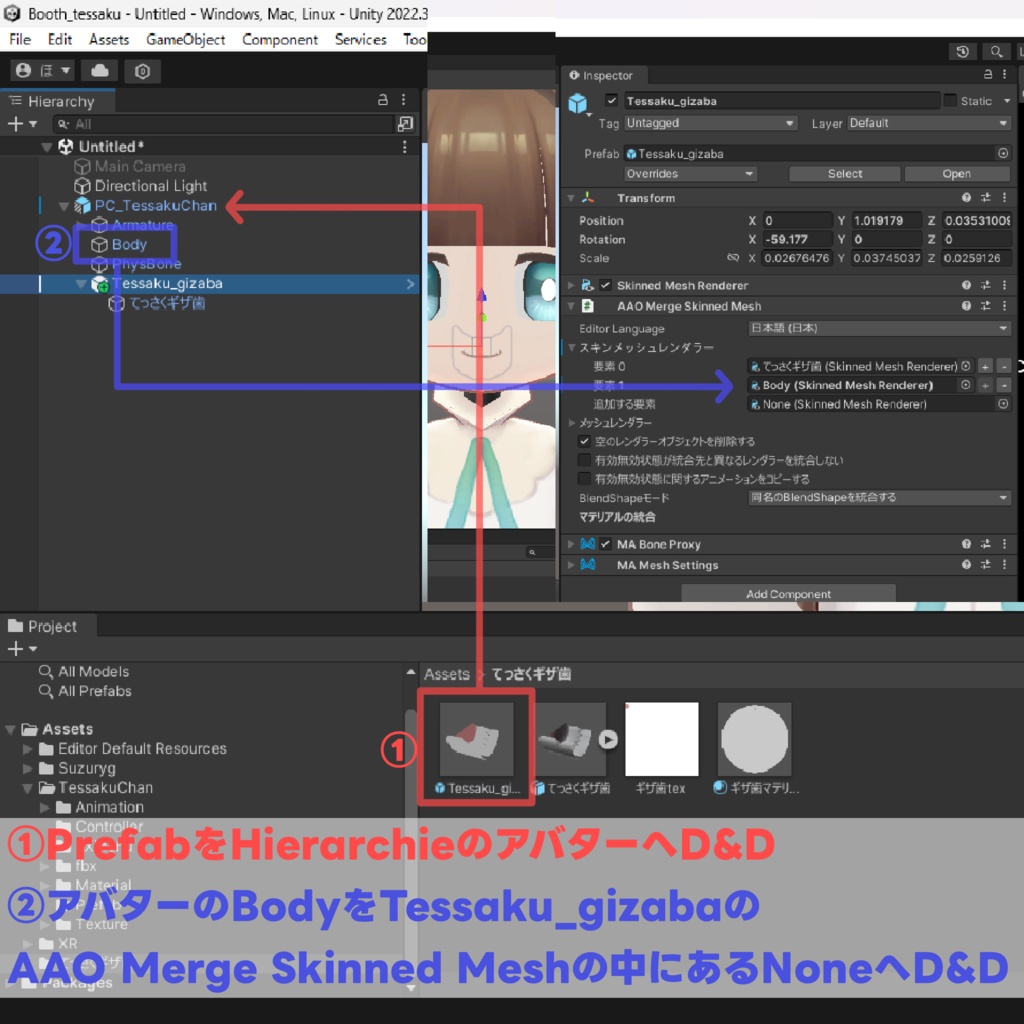Toggle constrained scale proportions link icon

(x=733, y=258)
